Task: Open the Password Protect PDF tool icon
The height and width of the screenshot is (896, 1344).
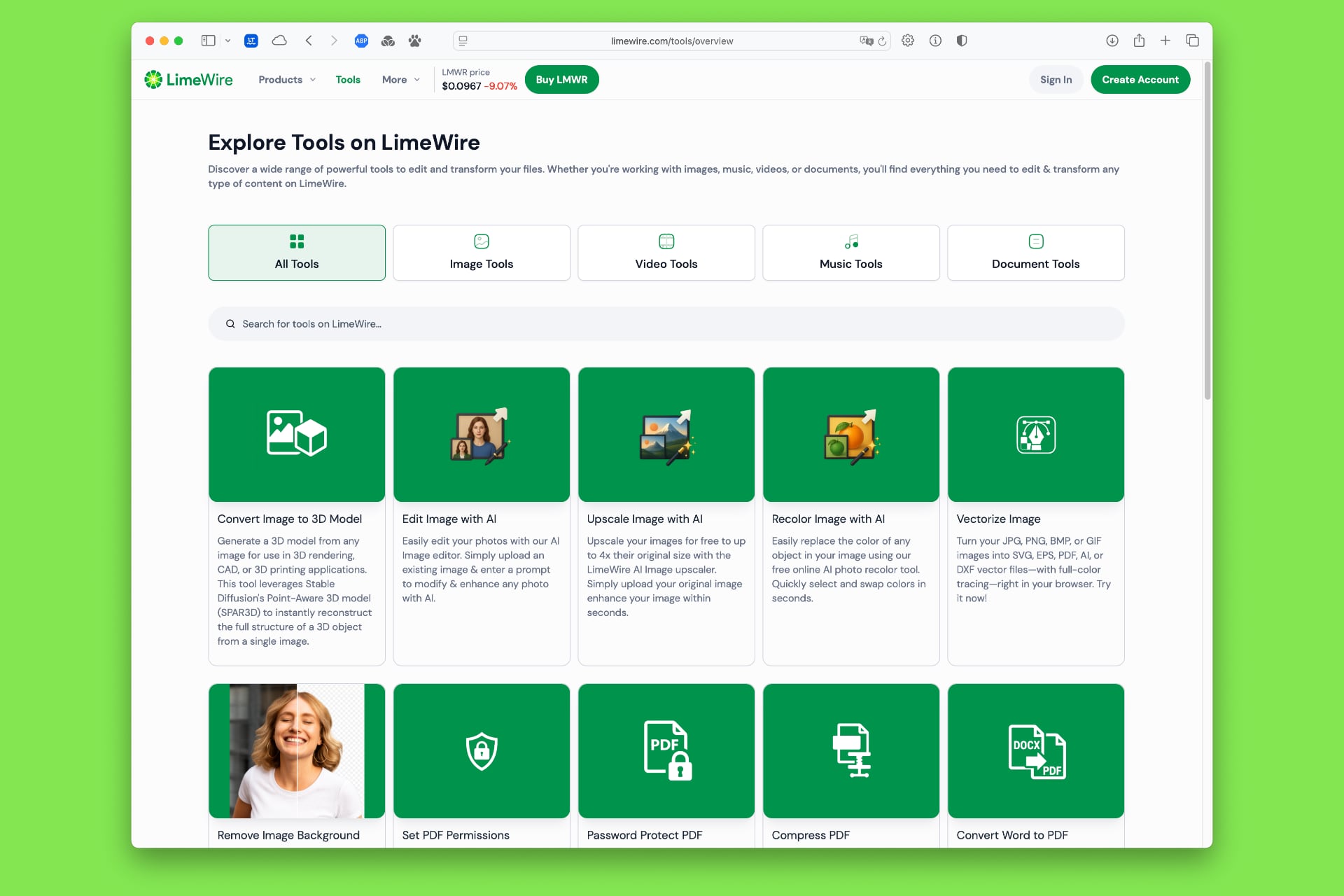Action: pyautogui.click(x=666, y=750)
